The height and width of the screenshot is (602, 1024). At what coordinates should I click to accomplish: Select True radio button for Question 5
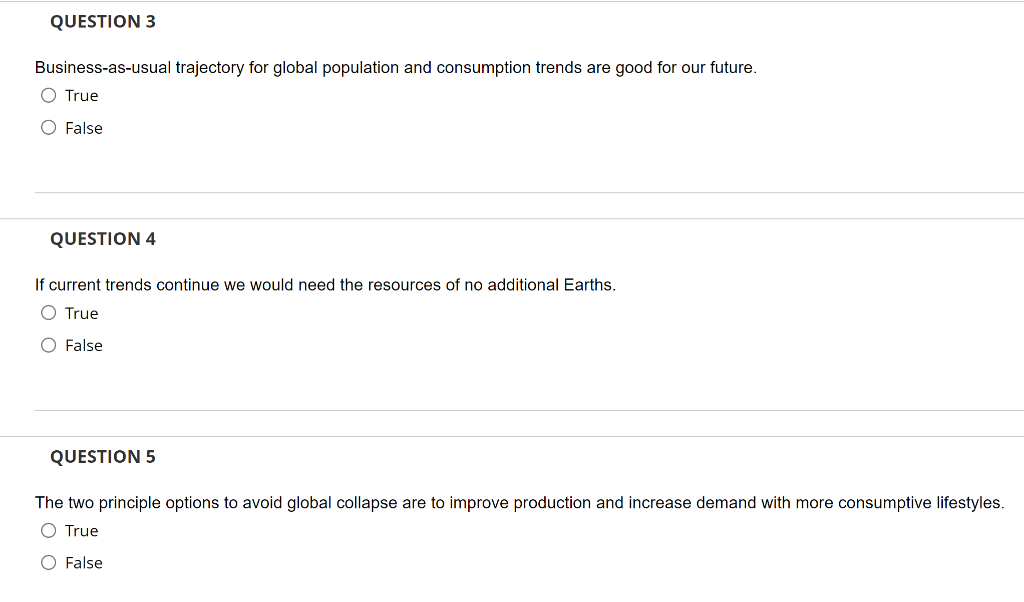(49, 531)
